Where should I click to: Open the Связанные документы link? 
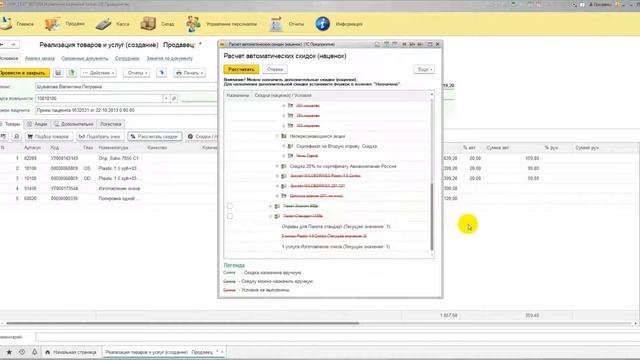[x=85, y=58]
